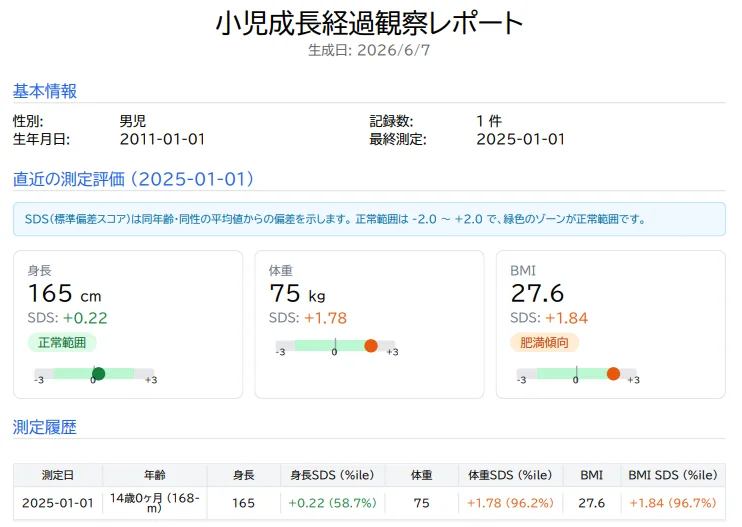This screenshot has height=527, width=742.
Task: Click the green marker on height SDS bar
Action: tap(98, 374)
